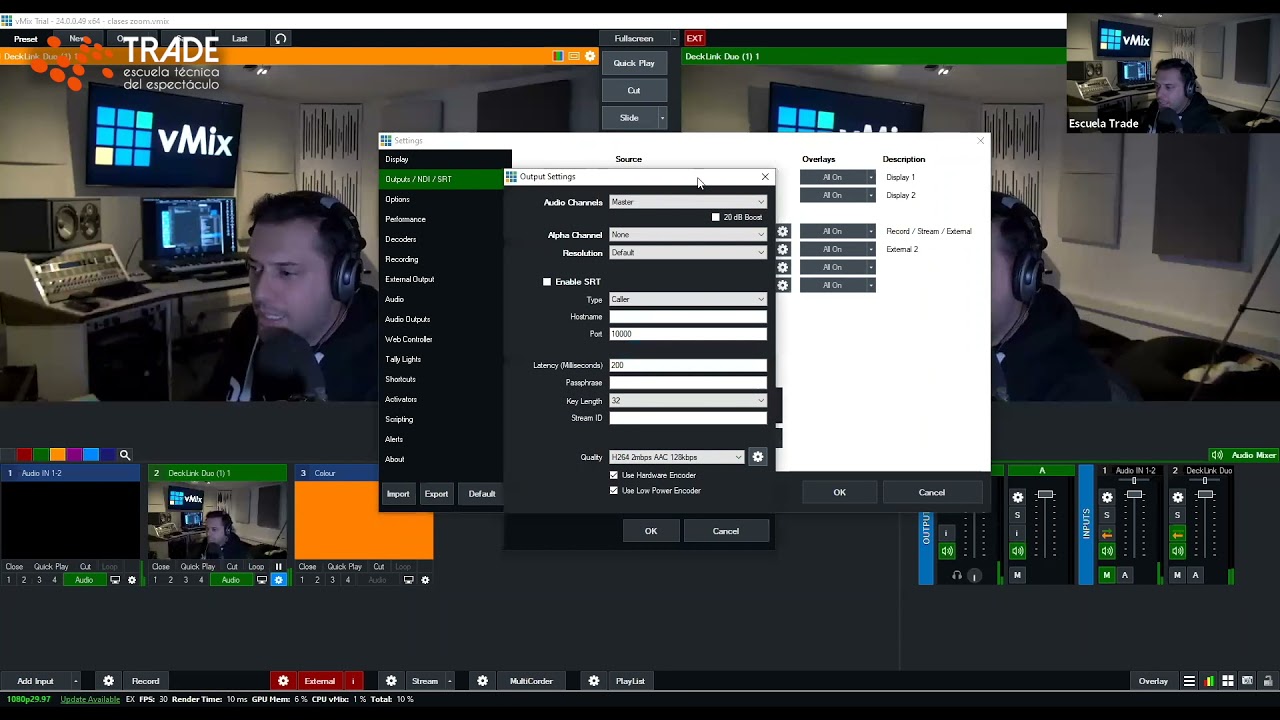Click the Fullscreen button
This screenshot has height=720, width=1280.
click(x=634, y=38)
